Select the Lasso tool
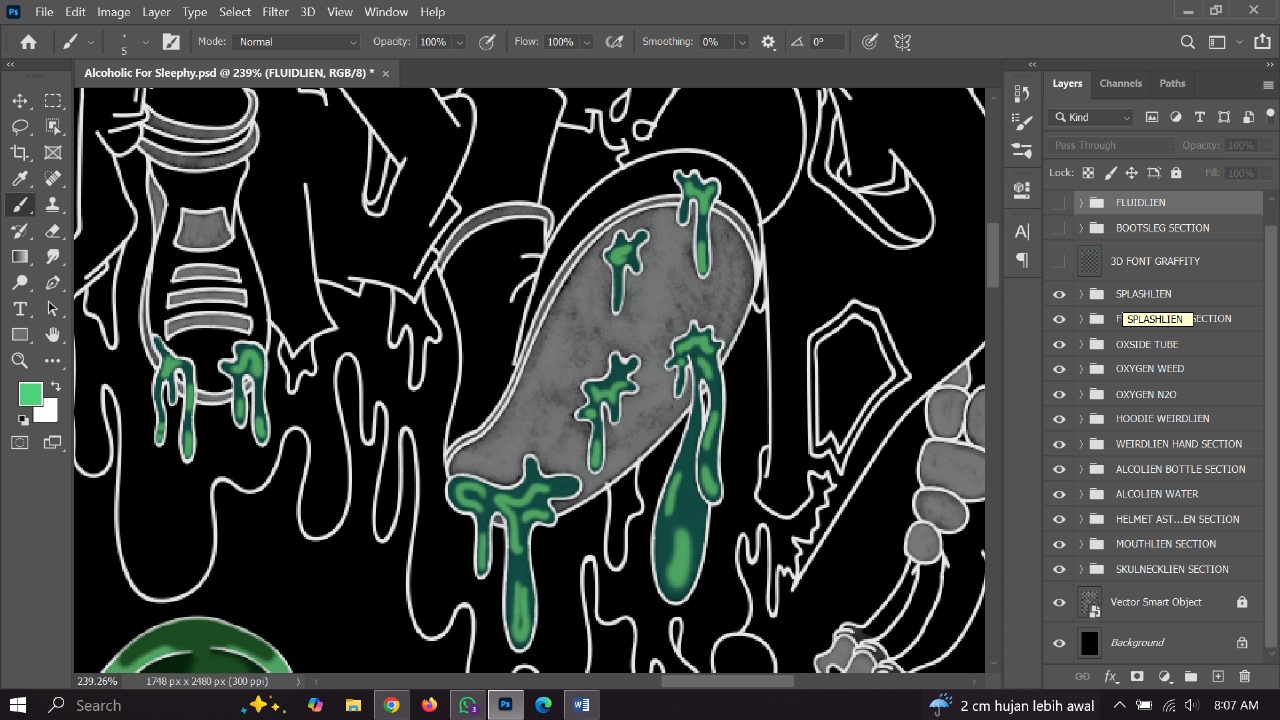Viewport: 1280px width, 720px height. coord(20,126)
